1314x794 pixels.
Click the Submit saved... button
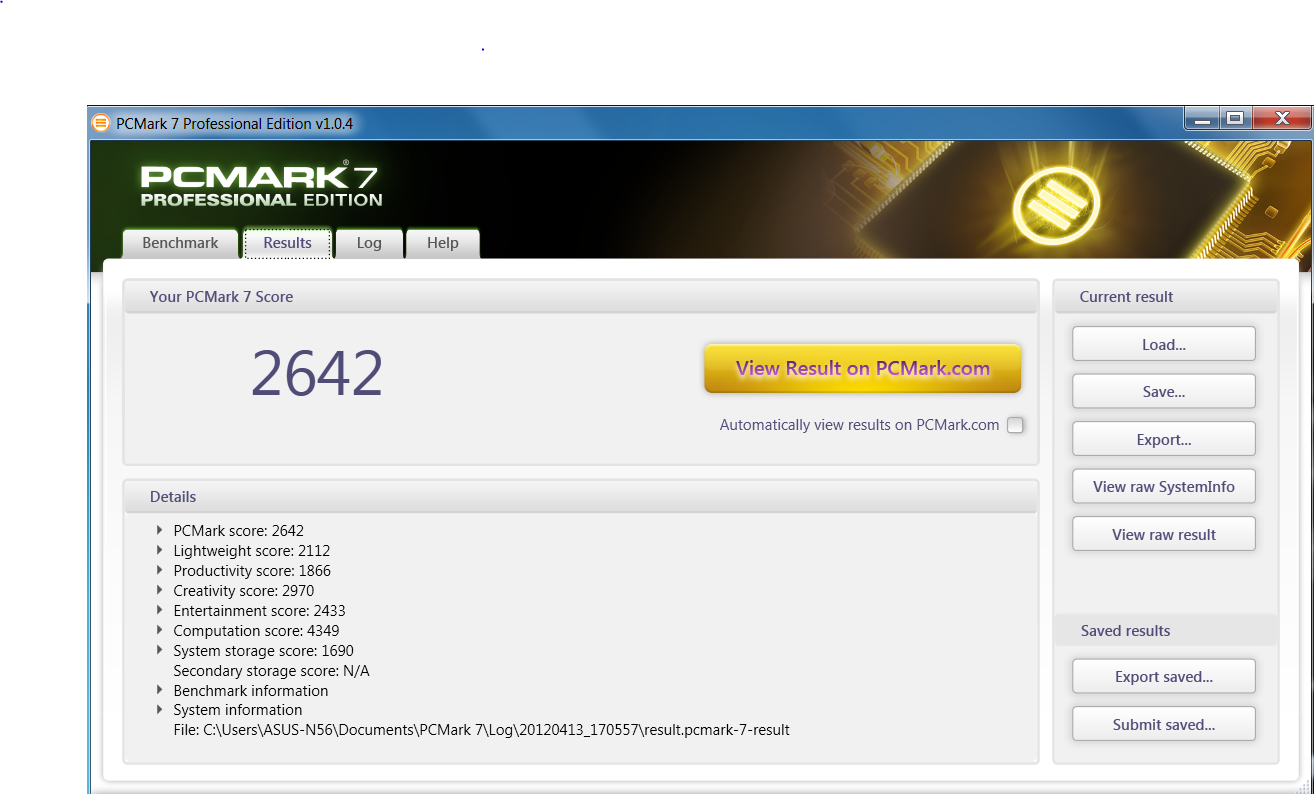click(x=1164, y=724)
